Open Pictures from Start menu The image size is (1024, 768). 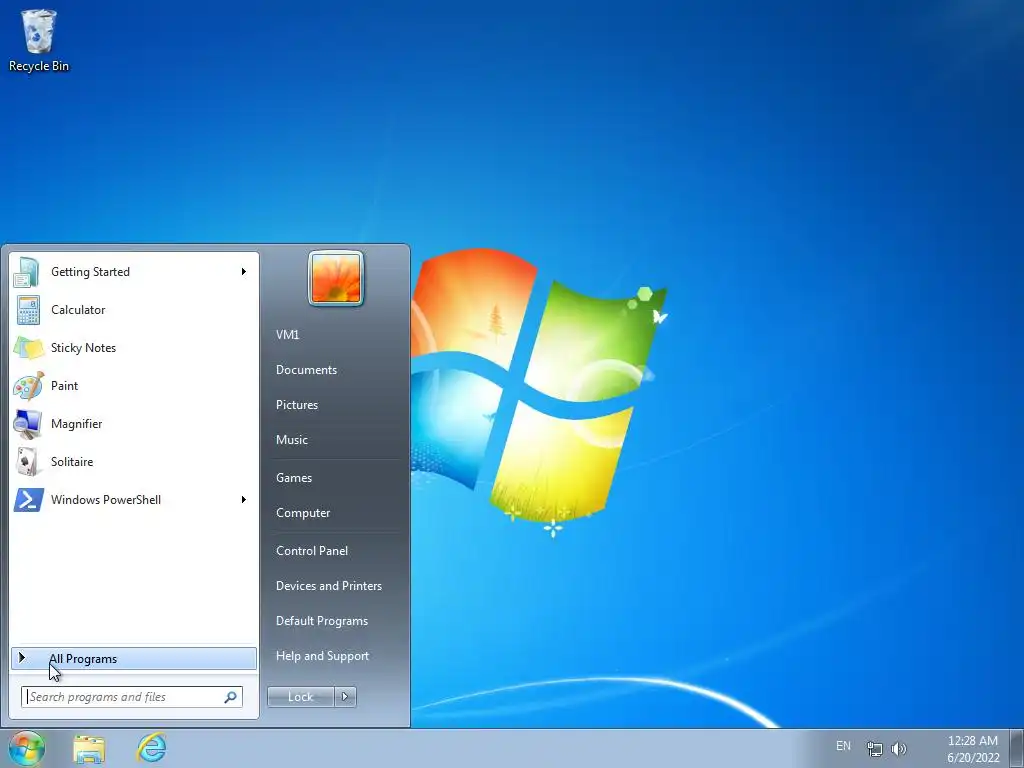point(296,405)
